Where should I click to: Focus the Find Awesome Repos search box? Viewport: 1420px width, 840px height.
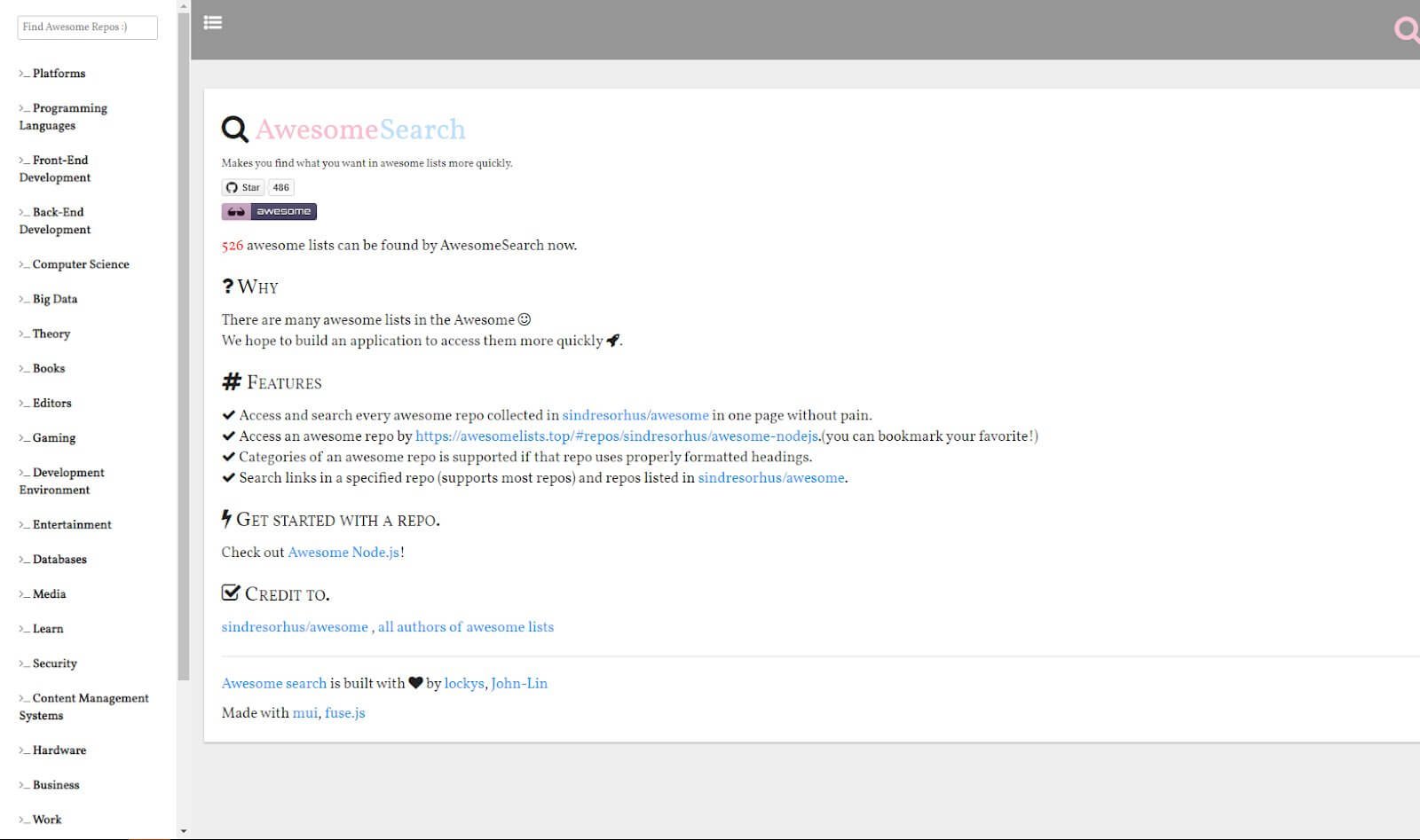[88, 27]
